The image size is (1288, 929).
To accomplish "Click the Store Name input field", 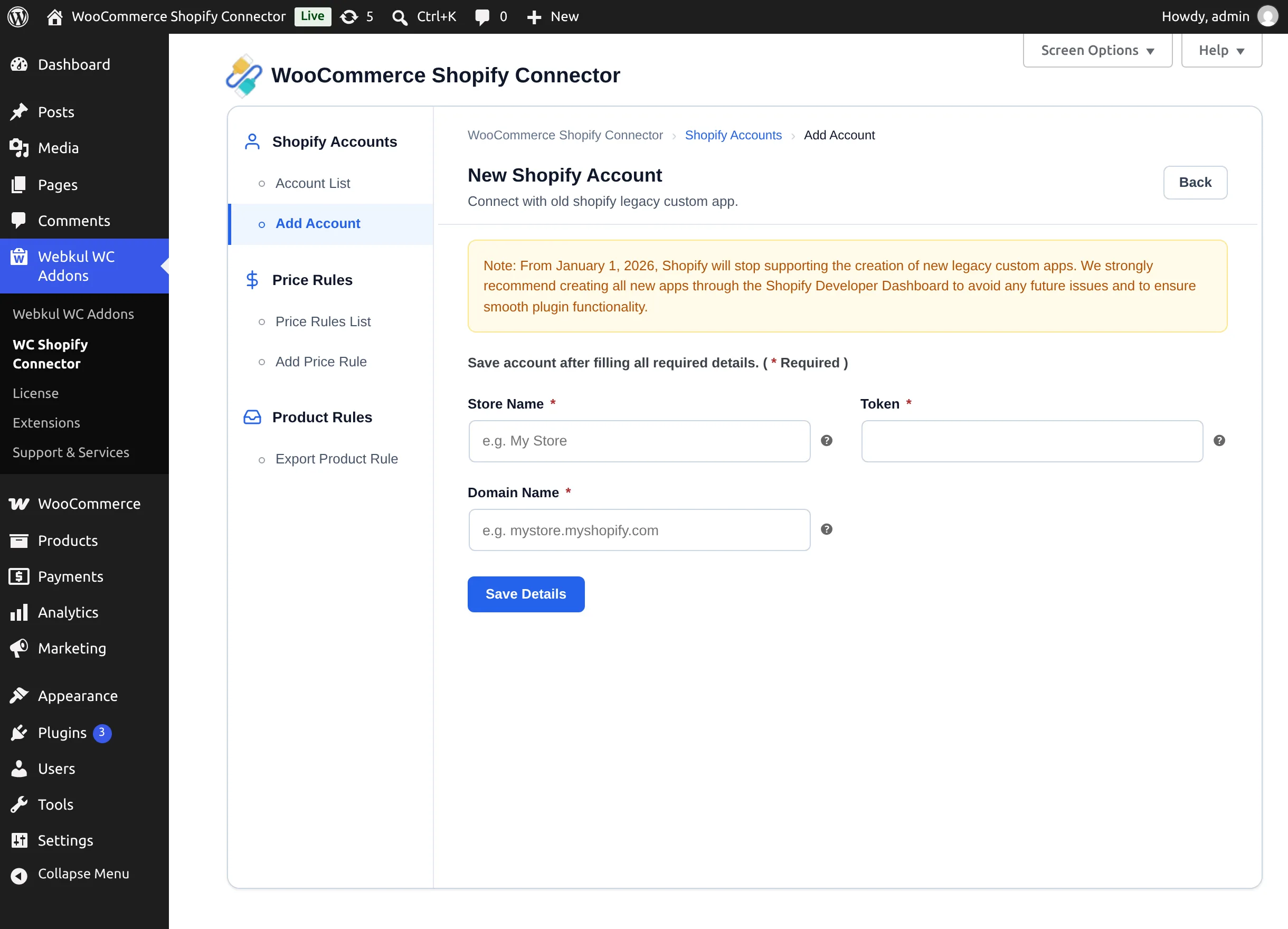I will coord(639,441).
